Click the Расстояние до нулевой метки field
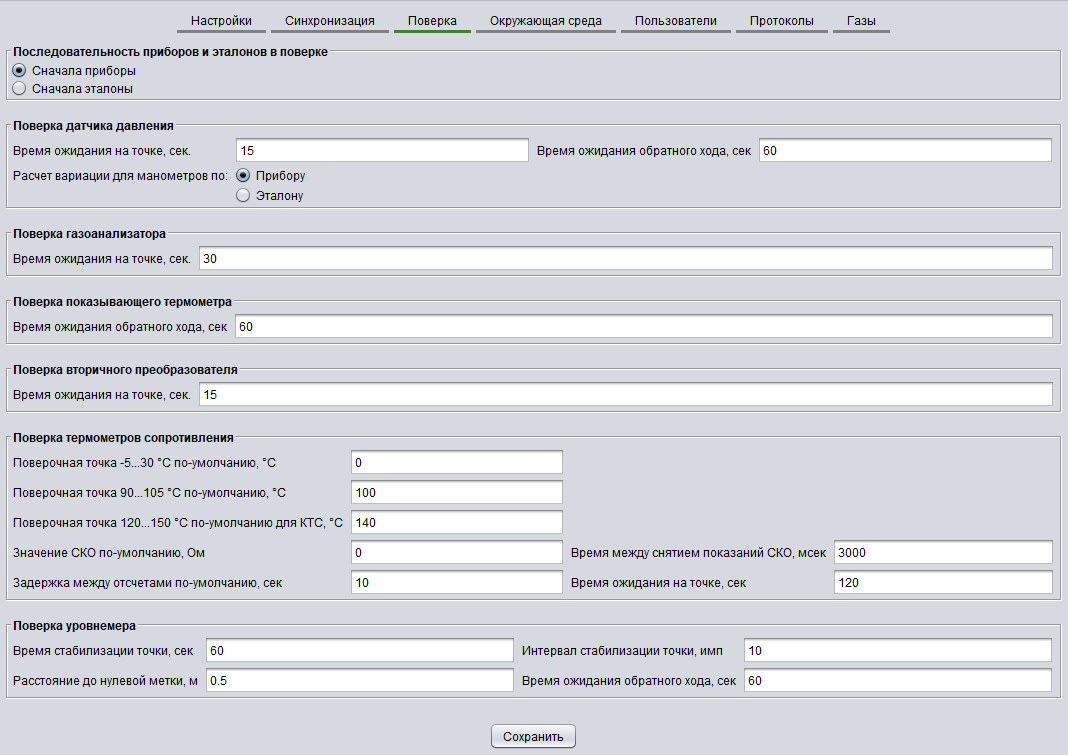 359,681
